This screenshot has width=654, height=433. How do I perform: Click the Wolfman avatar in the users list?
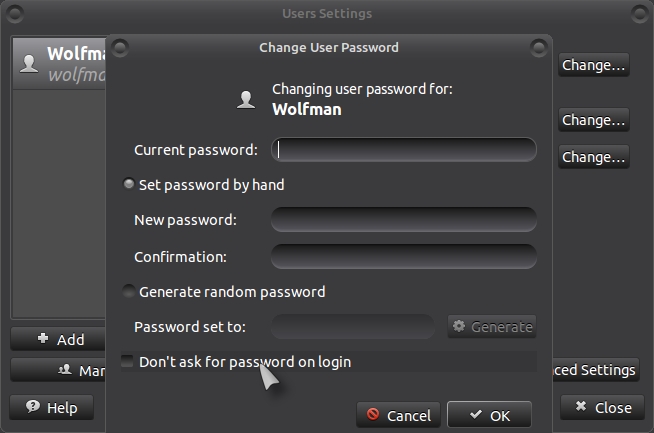pyautogui.click(x=30, y=63)
